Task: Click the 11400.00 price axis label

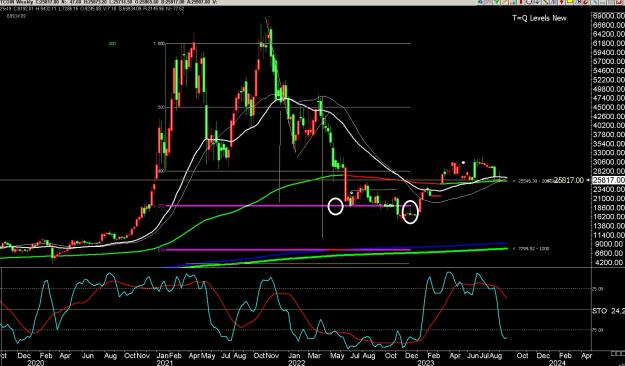Action: 609,235
